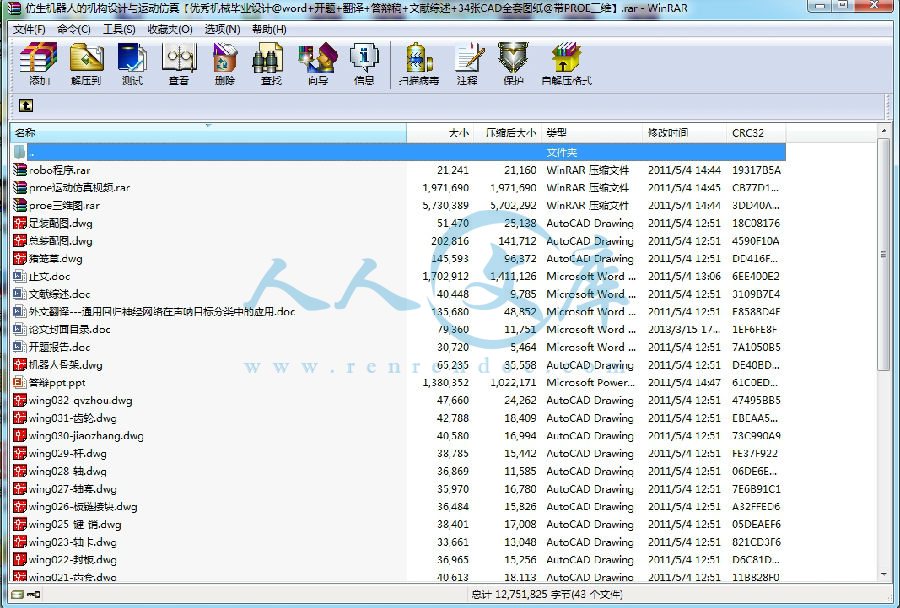Select file proe运动仿真视频.rar
Screen dimensions: 900x608
tap(80, 188)
